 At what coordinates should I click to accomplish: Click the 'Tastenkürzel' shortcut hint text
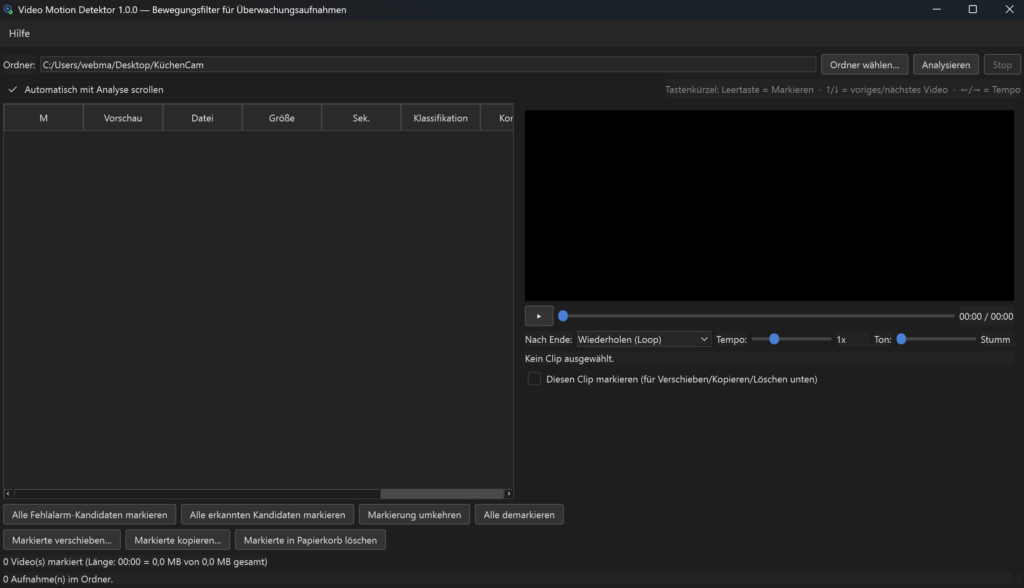click(842, 90)
